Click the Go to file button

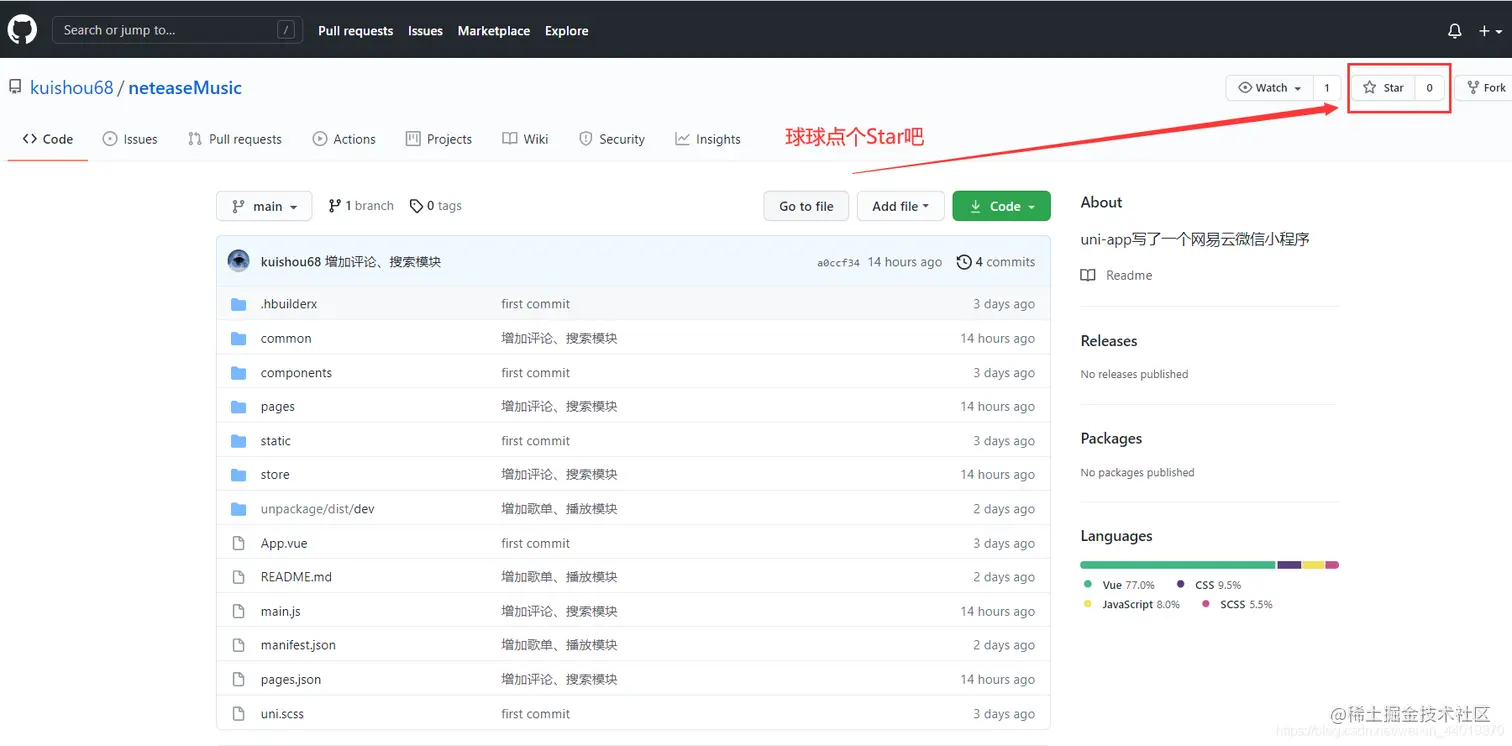coord(806,206)
